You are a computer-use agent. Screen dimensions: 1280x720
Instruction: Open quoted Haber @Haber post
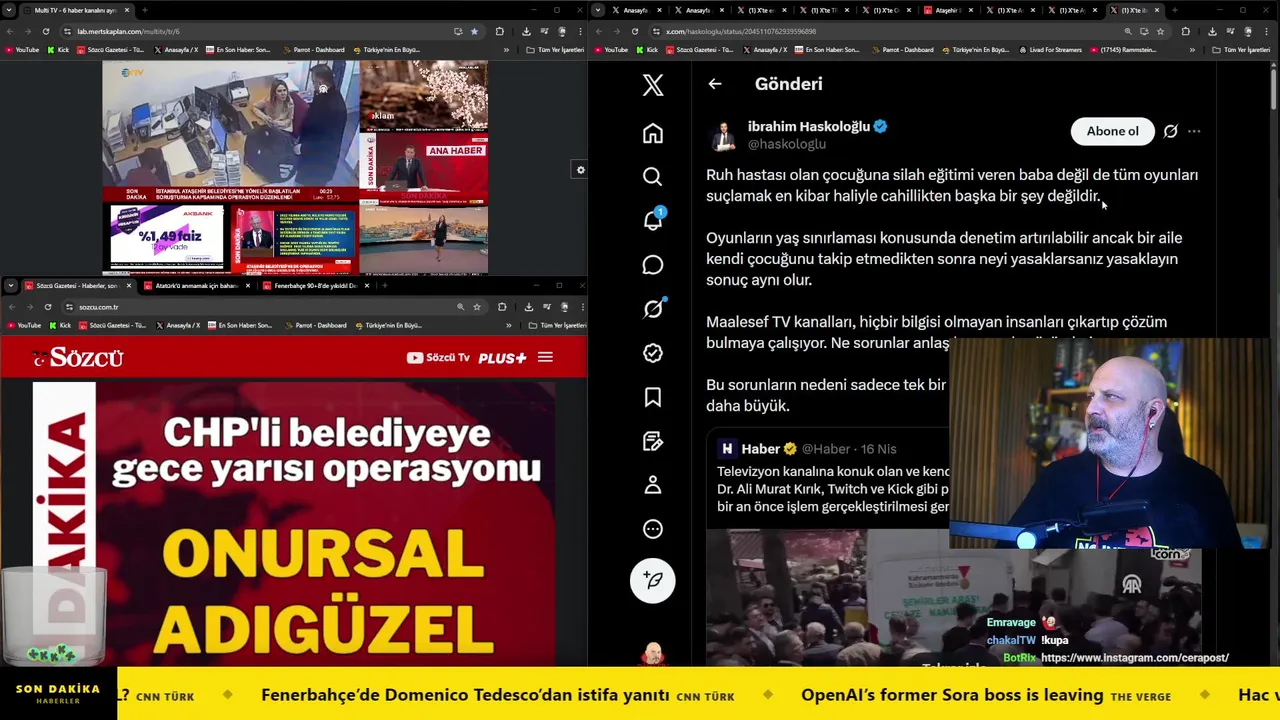[x=828, y=478]
